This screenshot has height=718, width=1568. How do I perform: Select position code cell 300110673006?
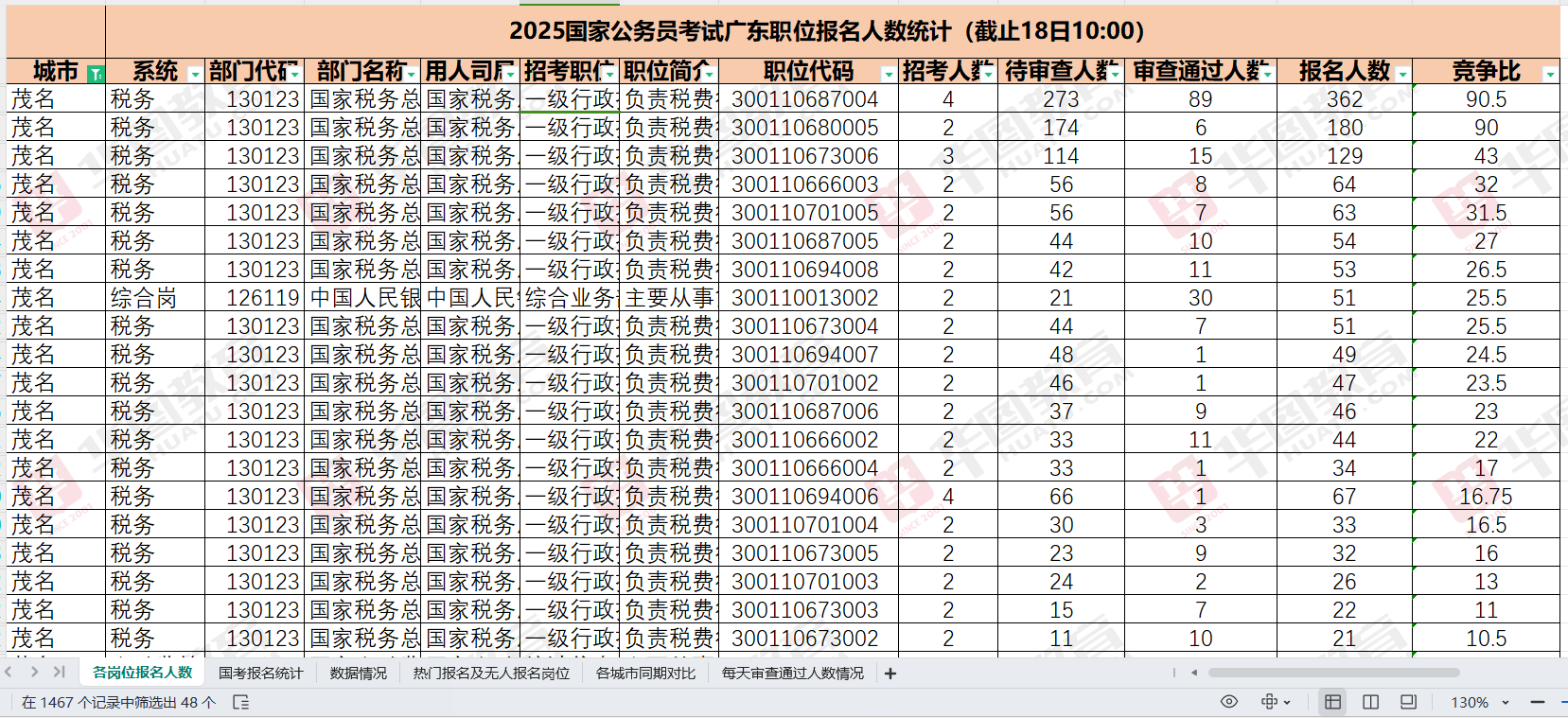tap(808, 156)
